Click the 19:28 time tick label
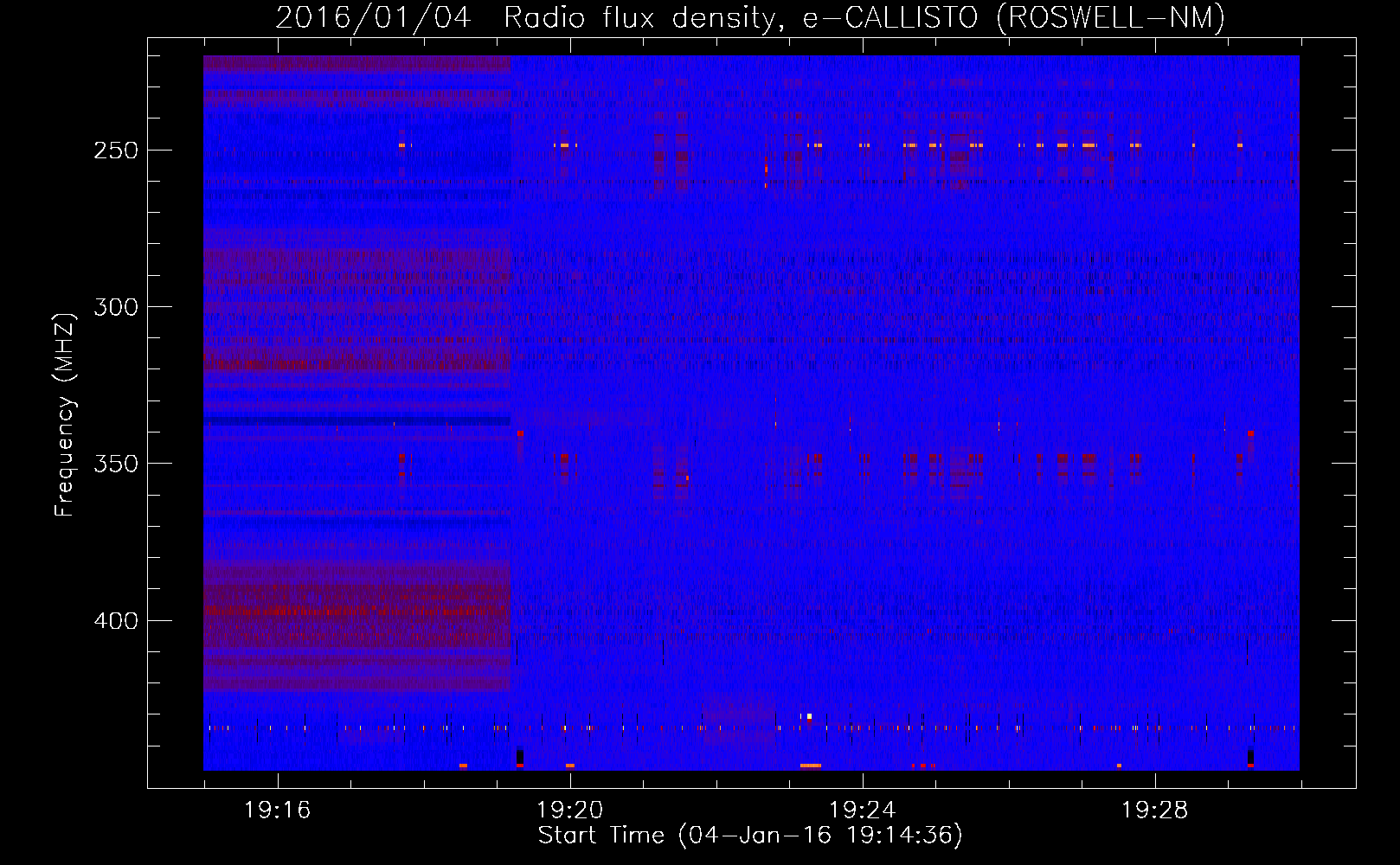The height and width of the screenshot is (865, 1400). pos(1154,811)
